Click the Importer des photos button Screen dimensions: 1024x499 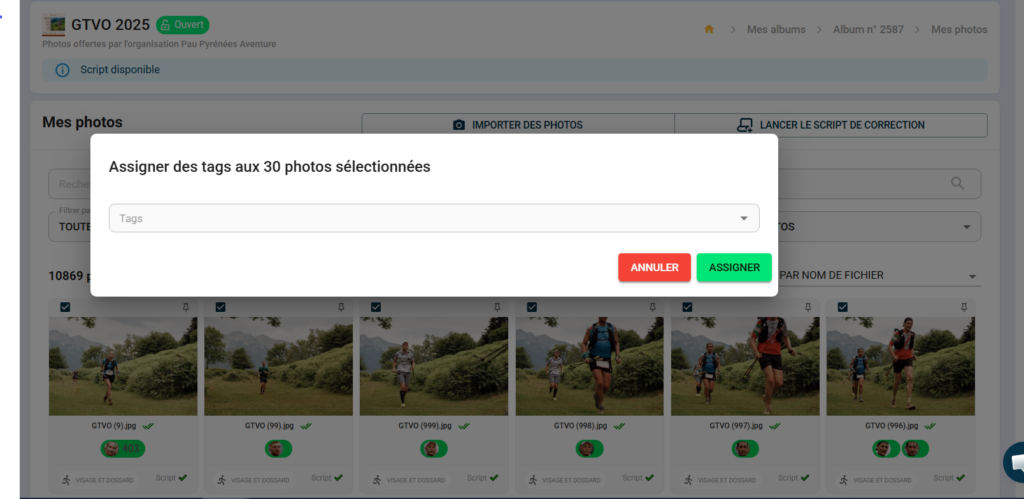click(x=517, y=125)
